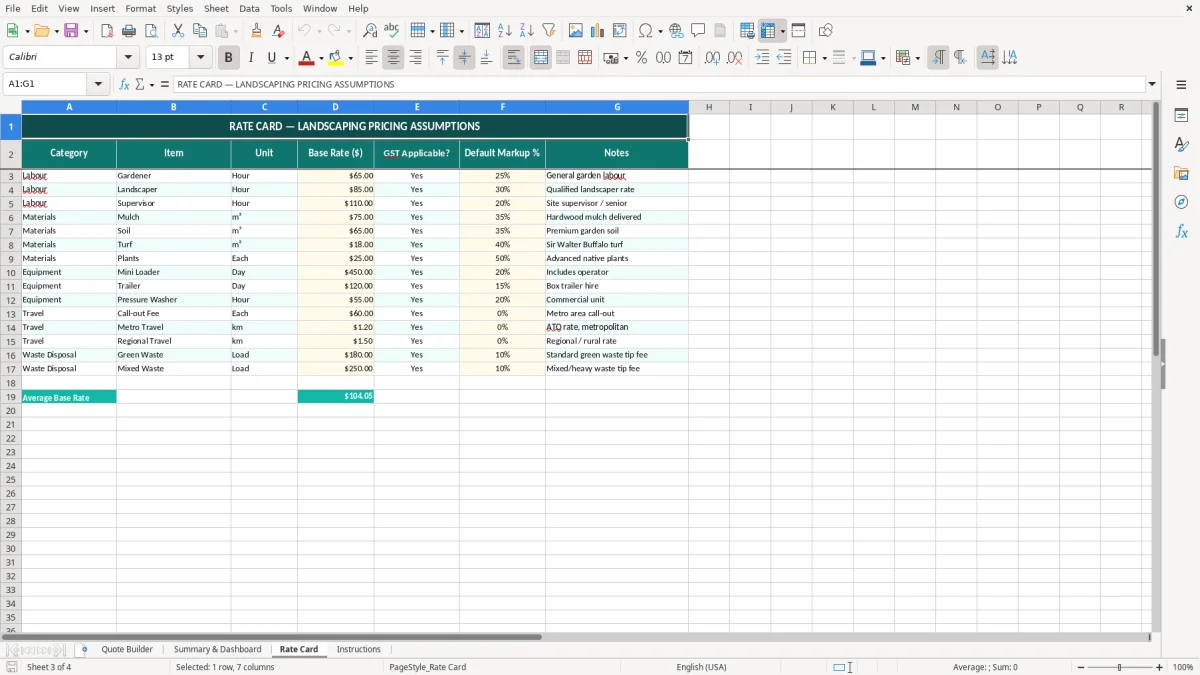
Task: Clear direct formatting
Action: point(279,31)
